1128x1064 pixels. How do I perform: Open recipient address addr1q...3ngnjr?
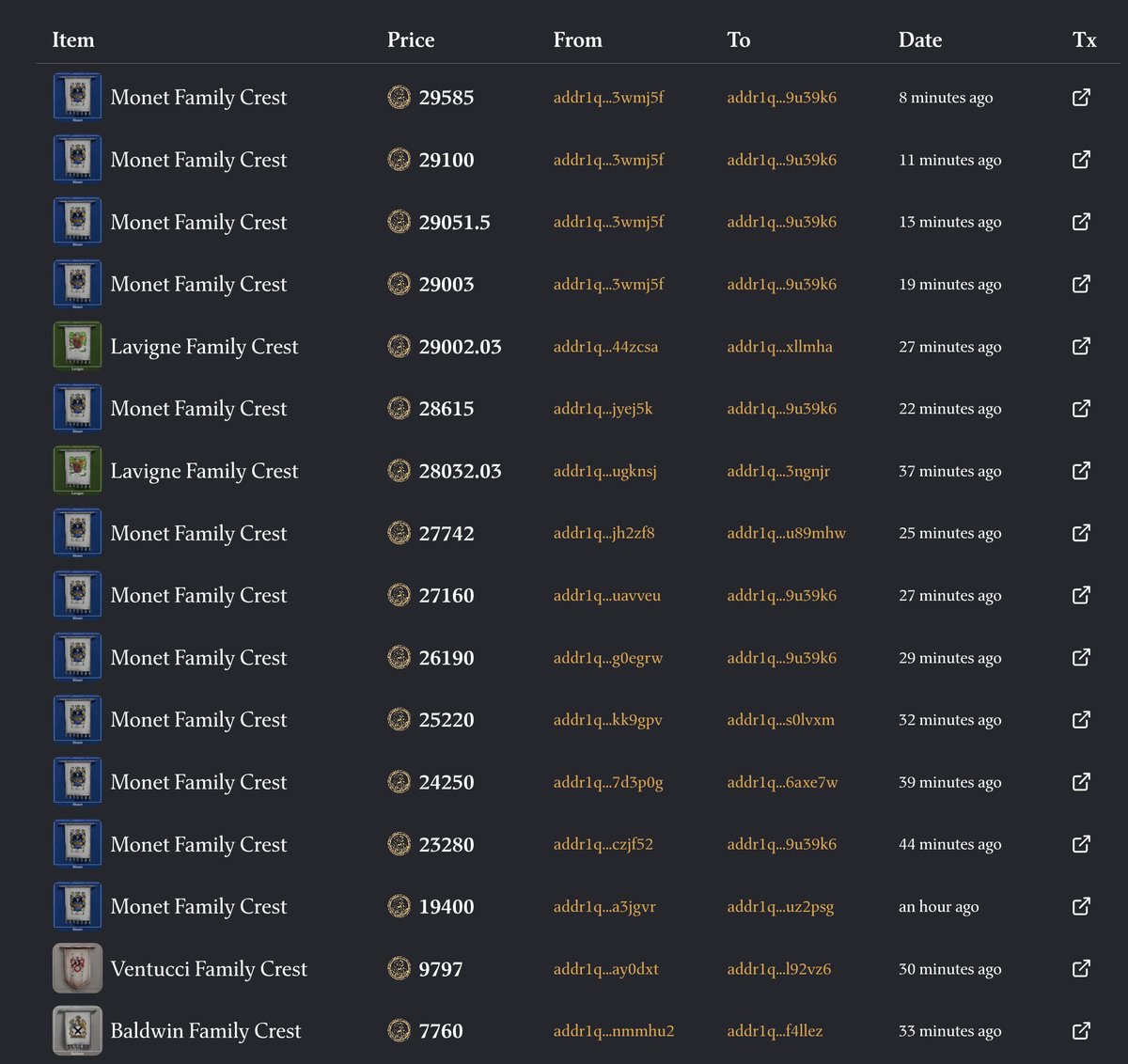pos(778,471)
